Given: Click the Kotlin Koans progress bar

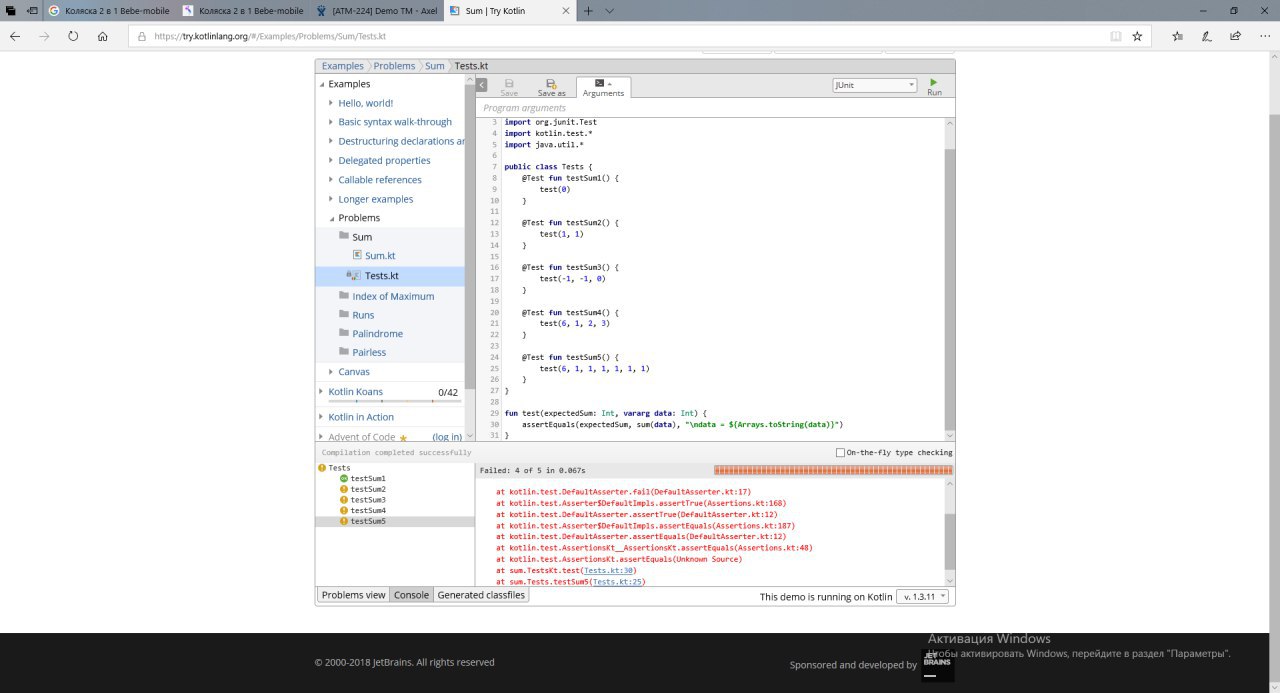Looking at the screenshot, I should pyautogui.click(x=394, y=401).
